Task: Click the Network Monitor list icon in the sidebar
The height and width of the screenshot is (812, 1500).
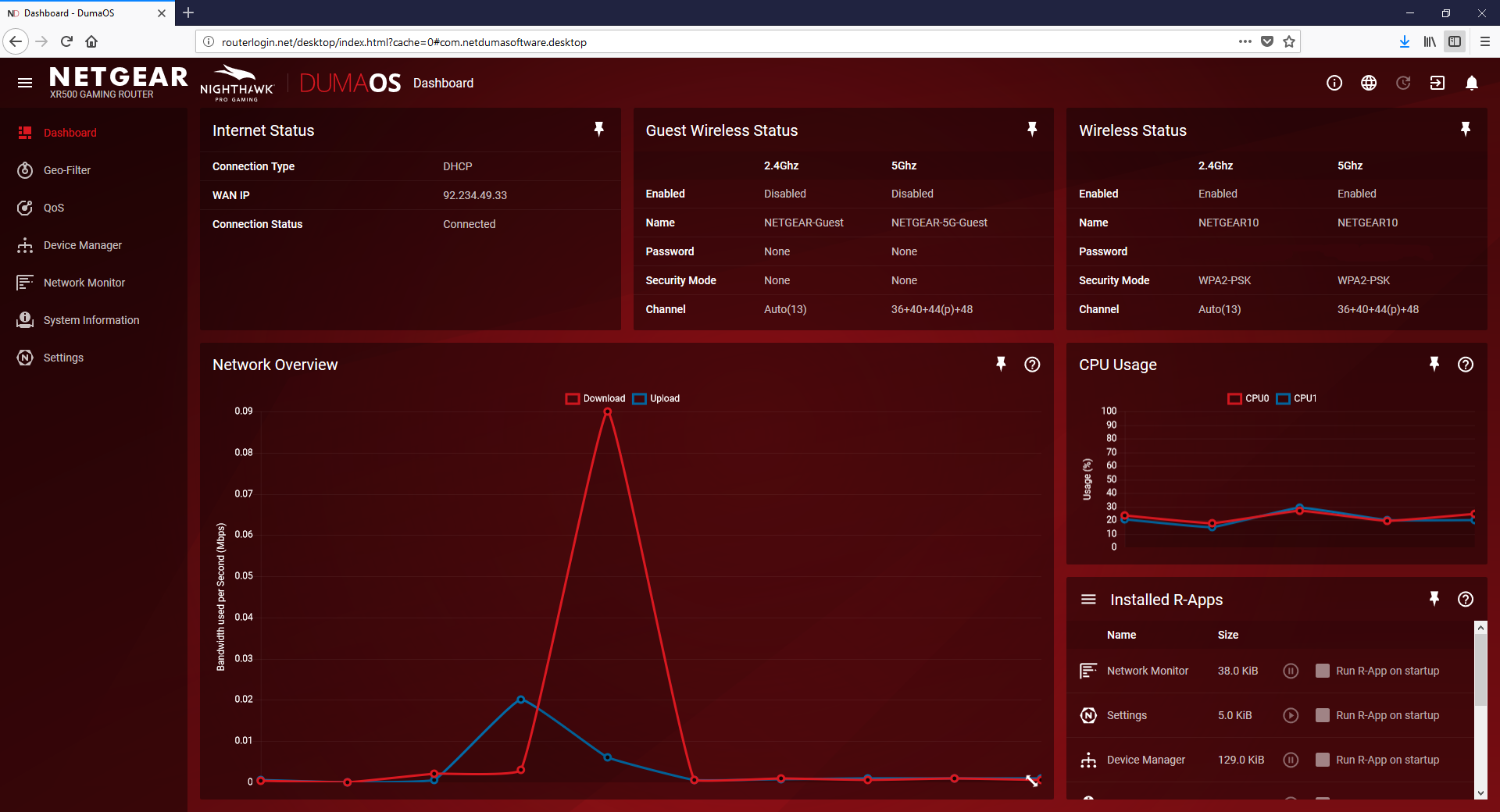Action: 25,283
